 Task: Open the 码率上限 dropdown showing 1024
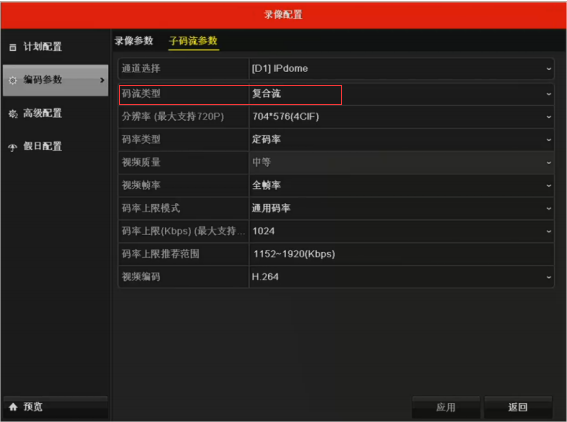[x=401, y=231]
